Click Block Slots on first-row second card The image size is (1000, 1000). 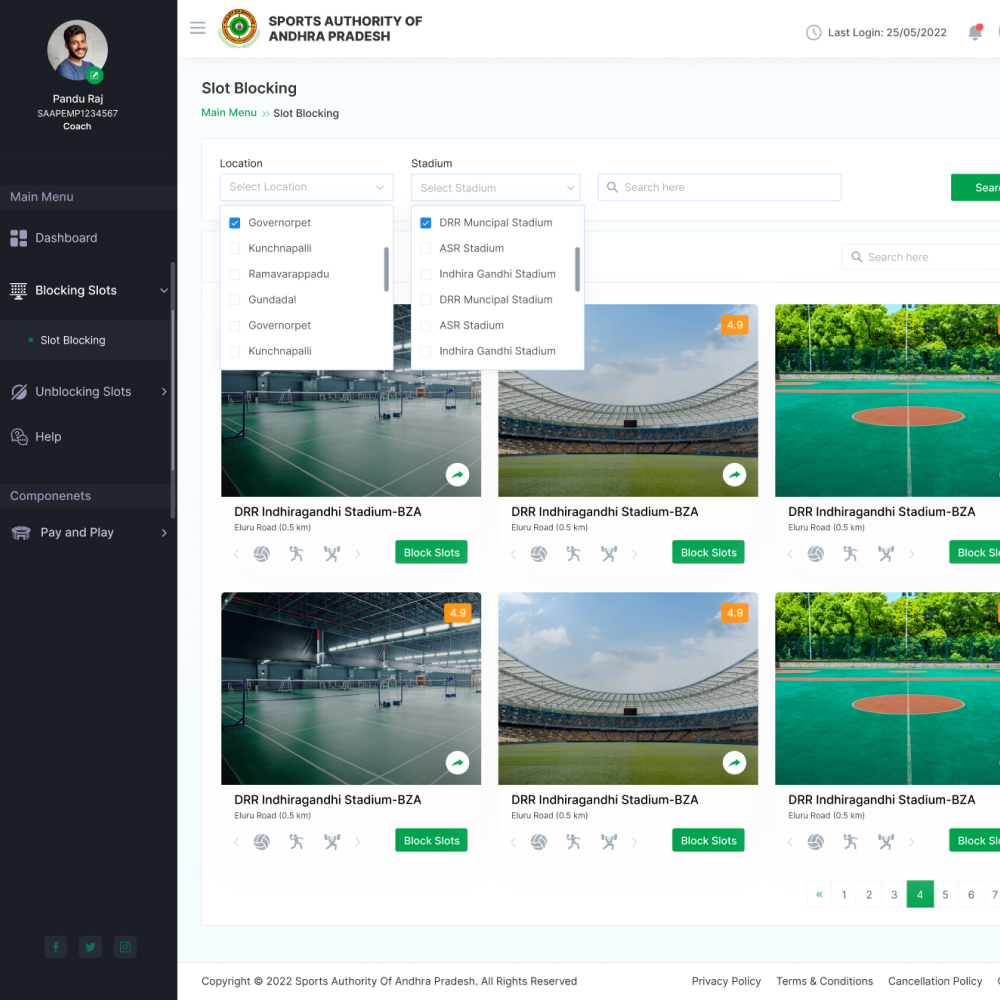pyautogui.click(x=708, y=552)
